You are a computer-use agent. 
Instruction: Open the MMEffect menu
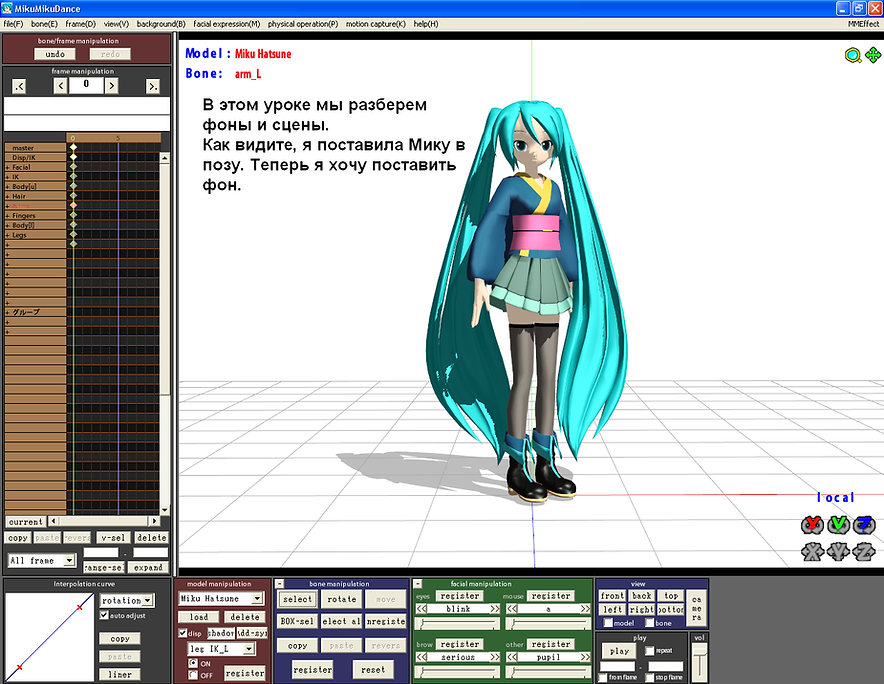[863, 24]
